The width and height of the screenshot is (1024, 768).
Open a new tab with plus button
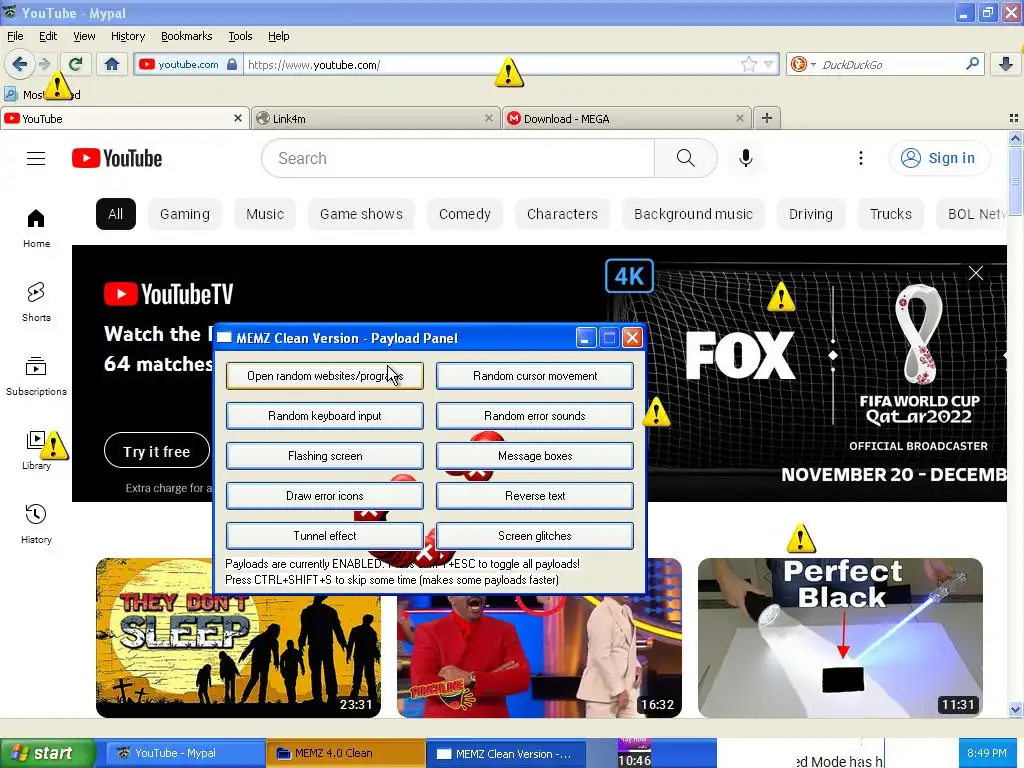(x=767, y=118)
